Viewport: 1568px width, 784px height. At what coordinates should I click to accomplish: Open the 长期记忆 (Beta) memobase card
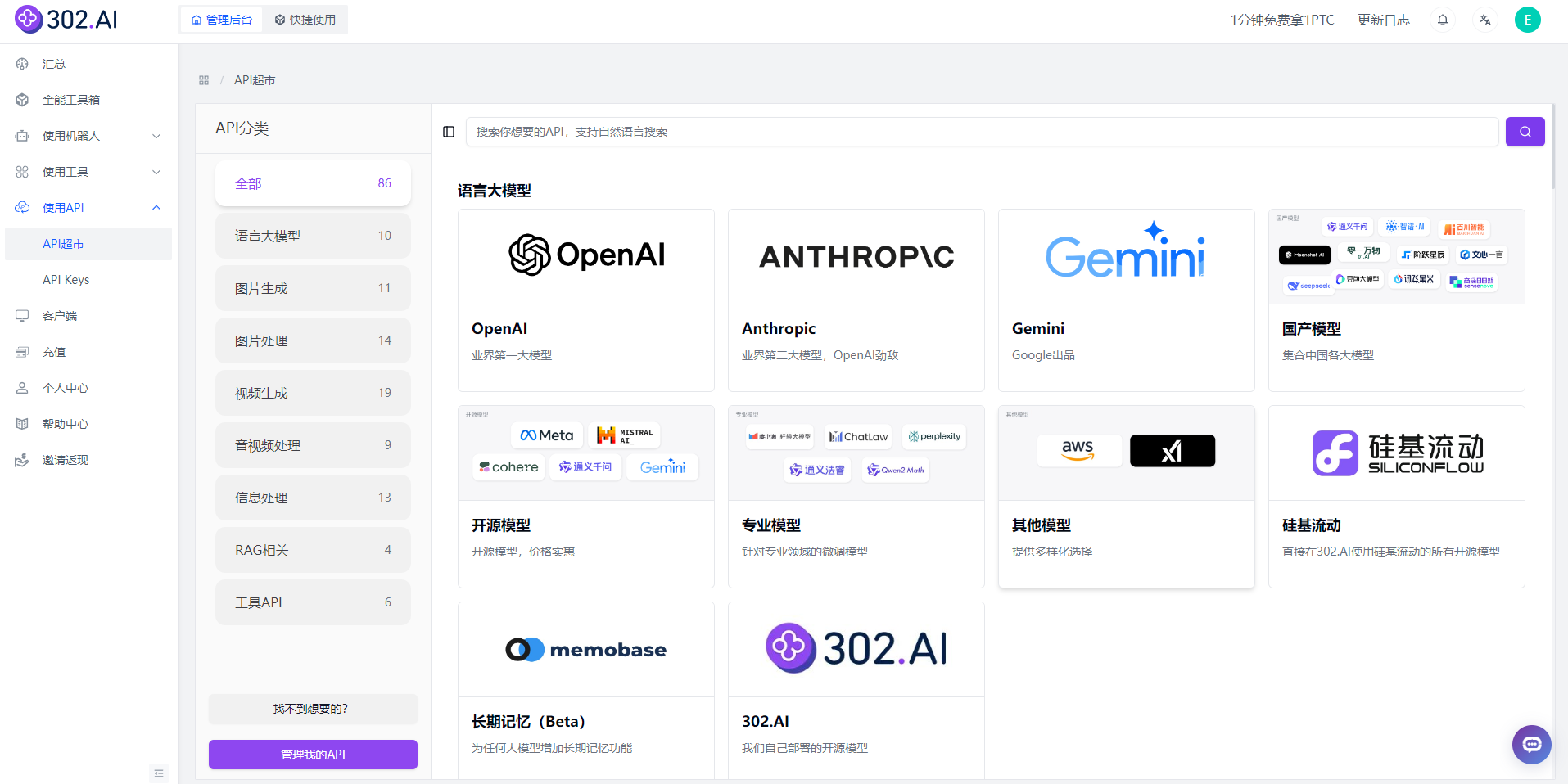click(586, 691)
